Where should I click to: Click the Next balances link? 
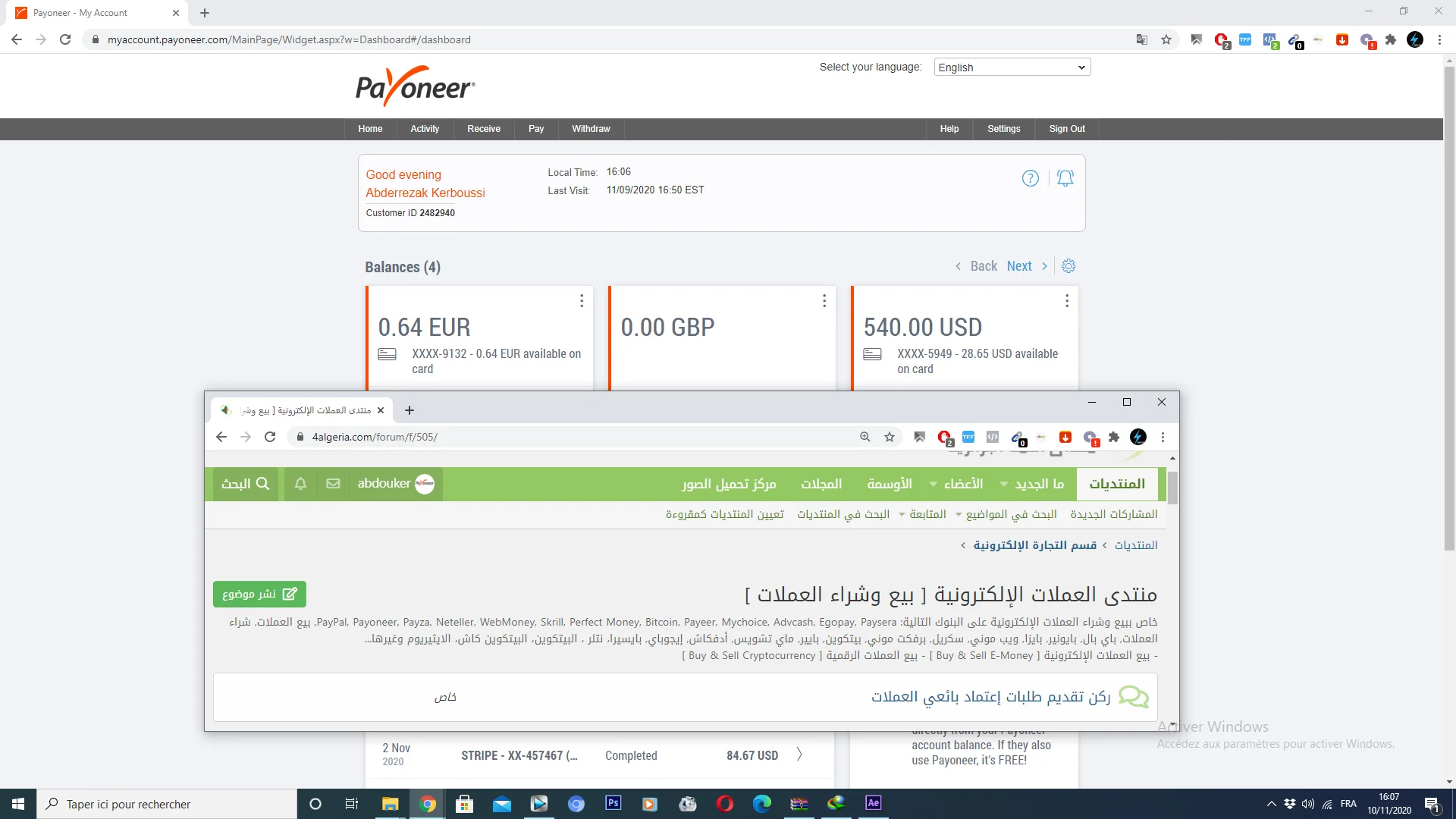coord(1019,266)
